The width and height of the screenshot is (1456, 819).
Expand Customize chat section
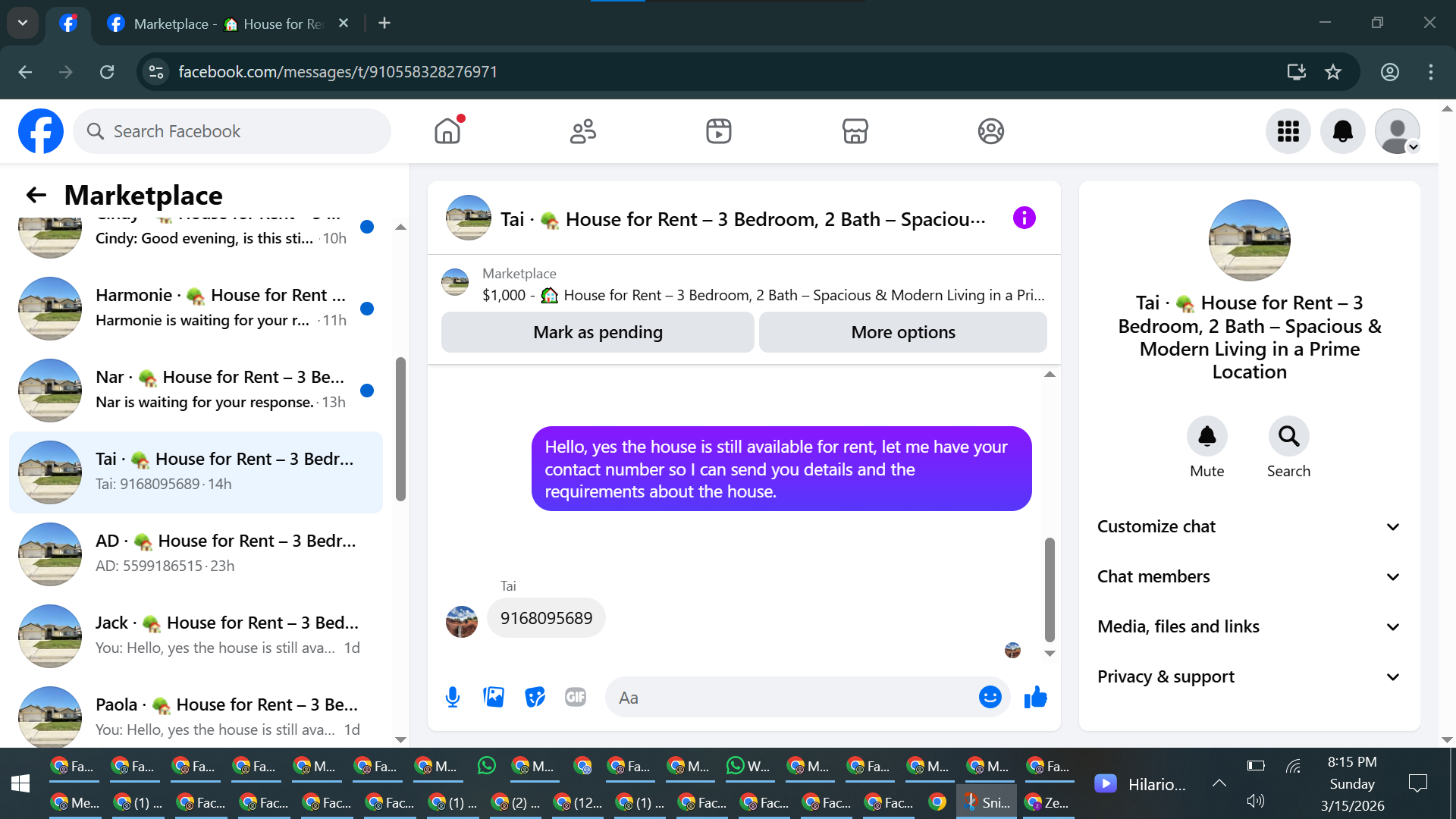[x=1249, y=526]
